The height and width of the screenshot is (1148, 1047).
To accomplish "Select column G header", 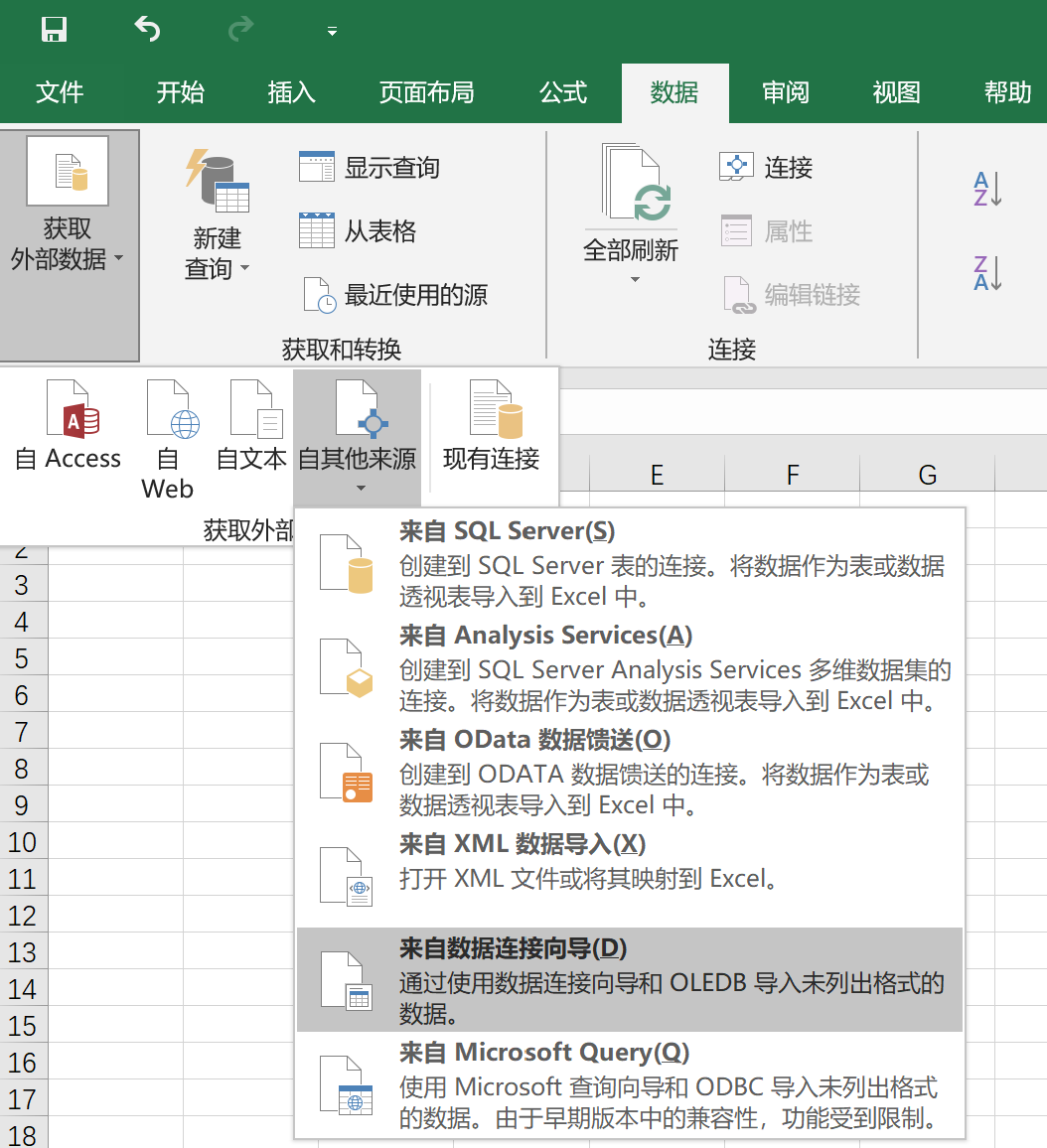I will 928,475.
